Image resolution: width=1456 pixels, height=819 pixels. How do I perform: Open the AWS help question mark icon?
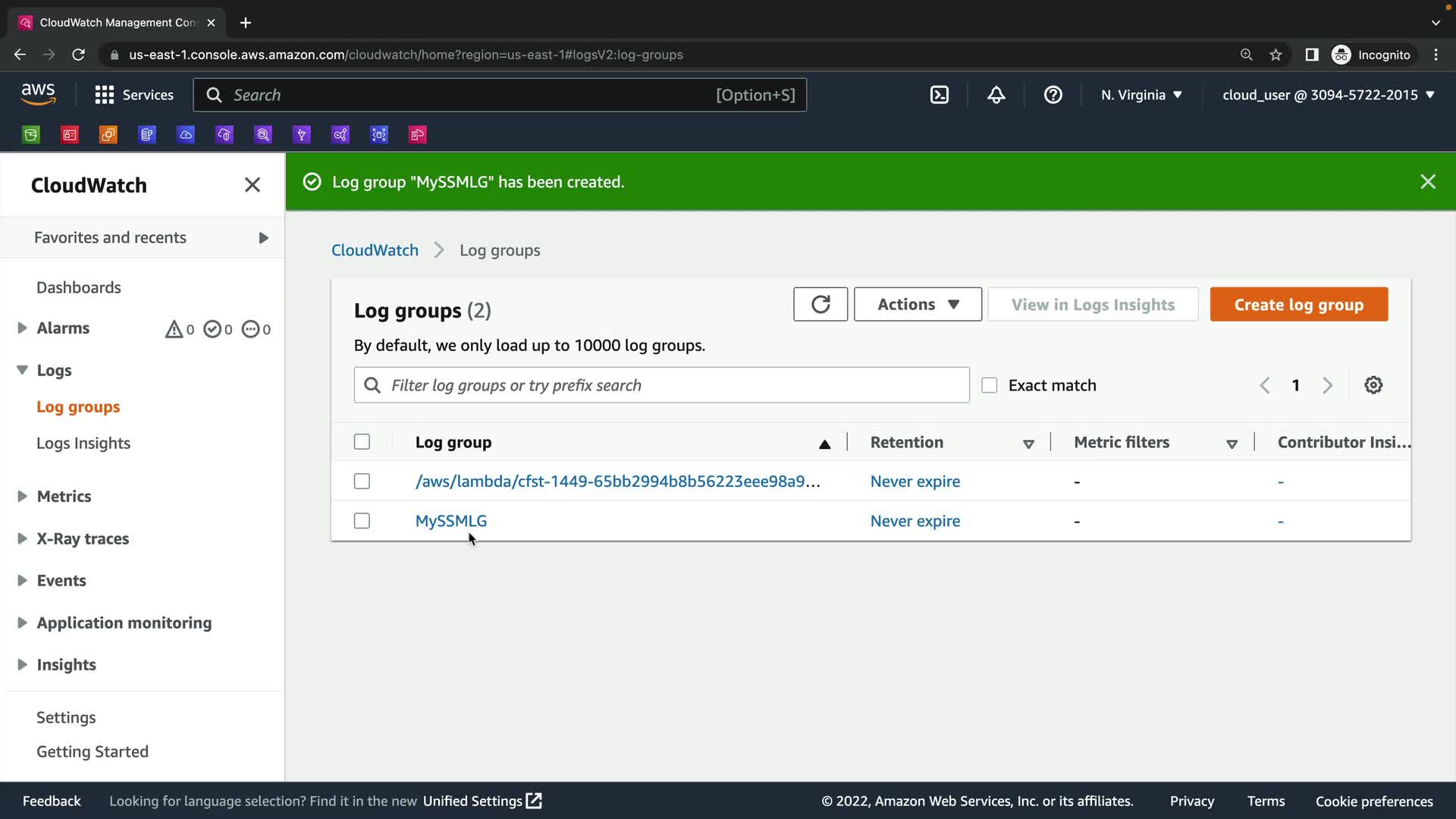click(x=1053, y=95)
